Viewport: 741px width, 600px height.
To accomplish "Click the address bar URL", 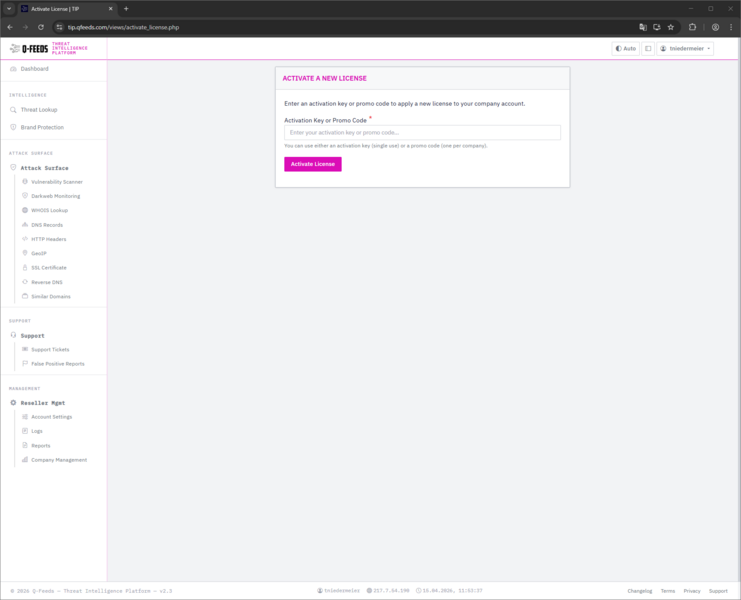I will 123,27.
